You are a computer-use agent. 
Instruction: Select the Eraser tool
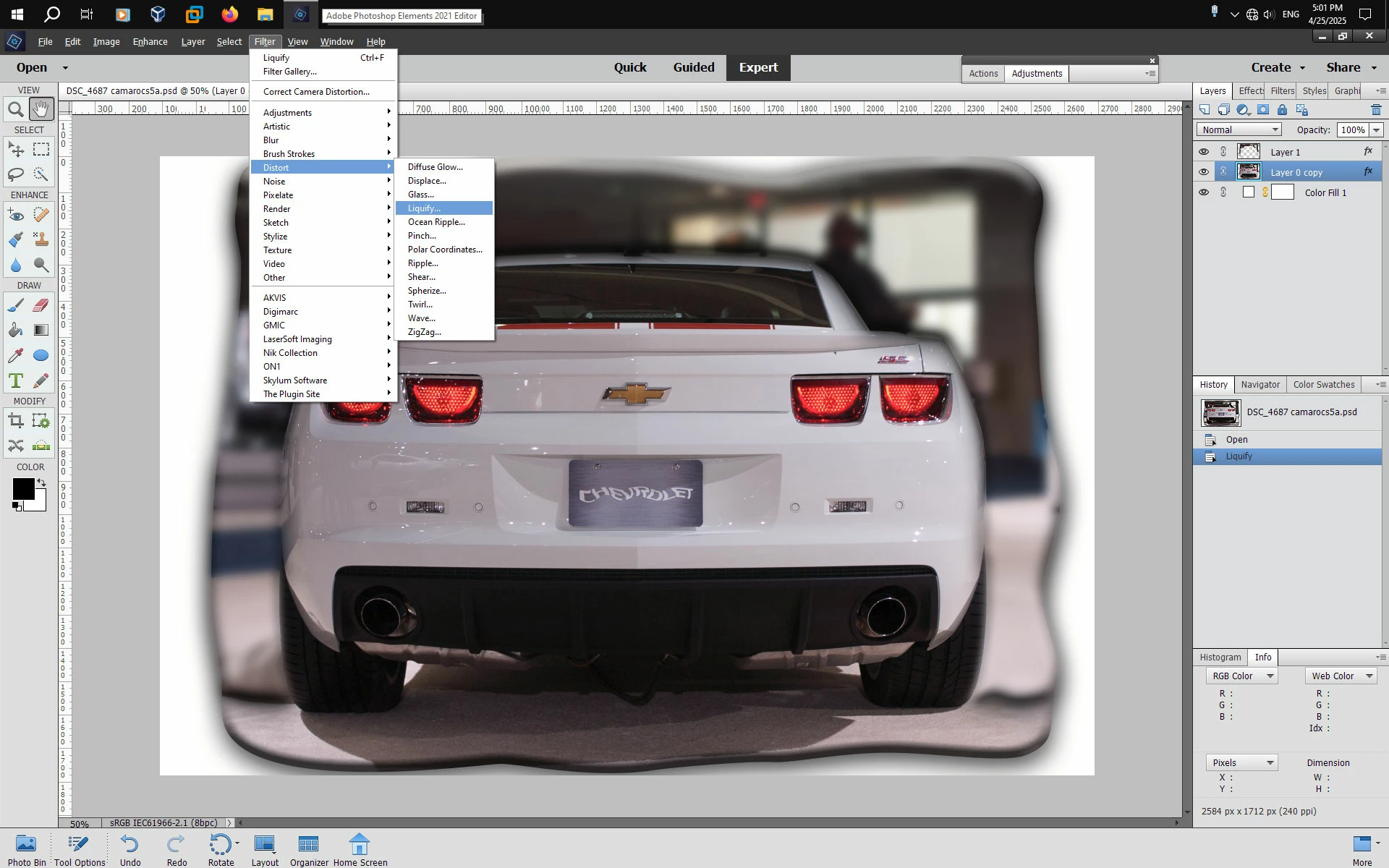click(41, 305)
